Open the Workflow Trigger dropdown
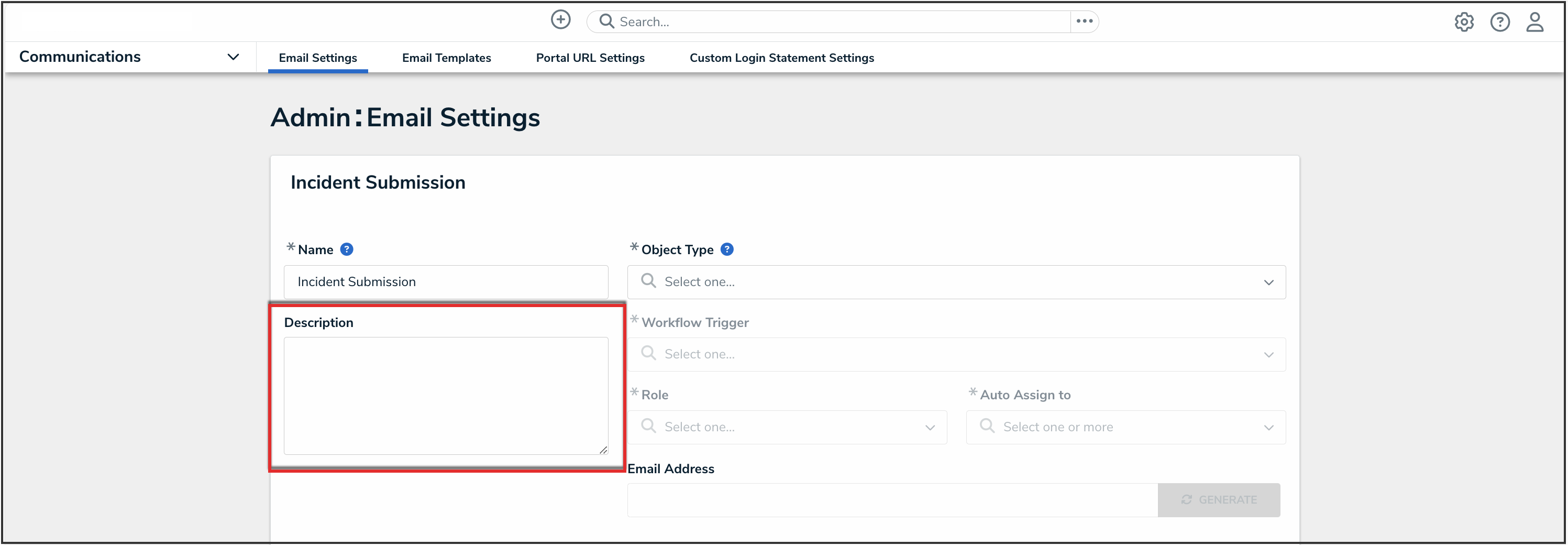1568x545 pixels. pyautogui.click(x=956, y=354)
